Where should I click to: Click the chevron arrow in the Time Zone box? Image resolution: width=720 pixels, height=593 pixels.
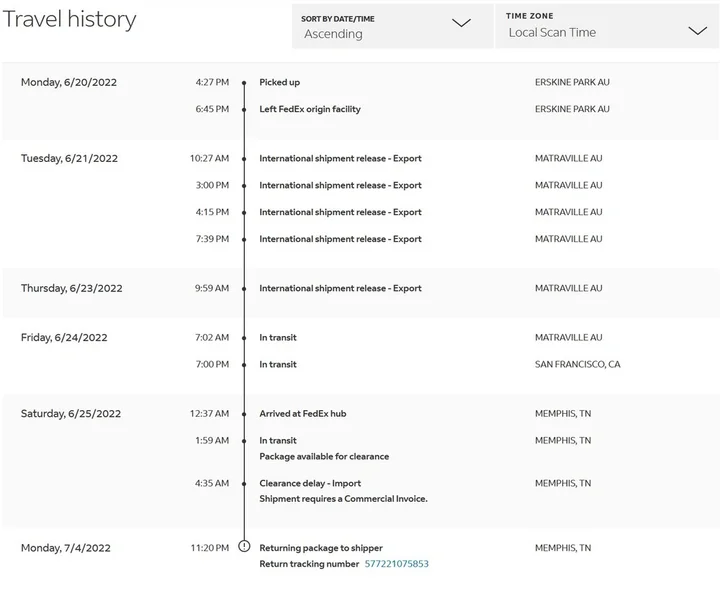coord(697,31)
